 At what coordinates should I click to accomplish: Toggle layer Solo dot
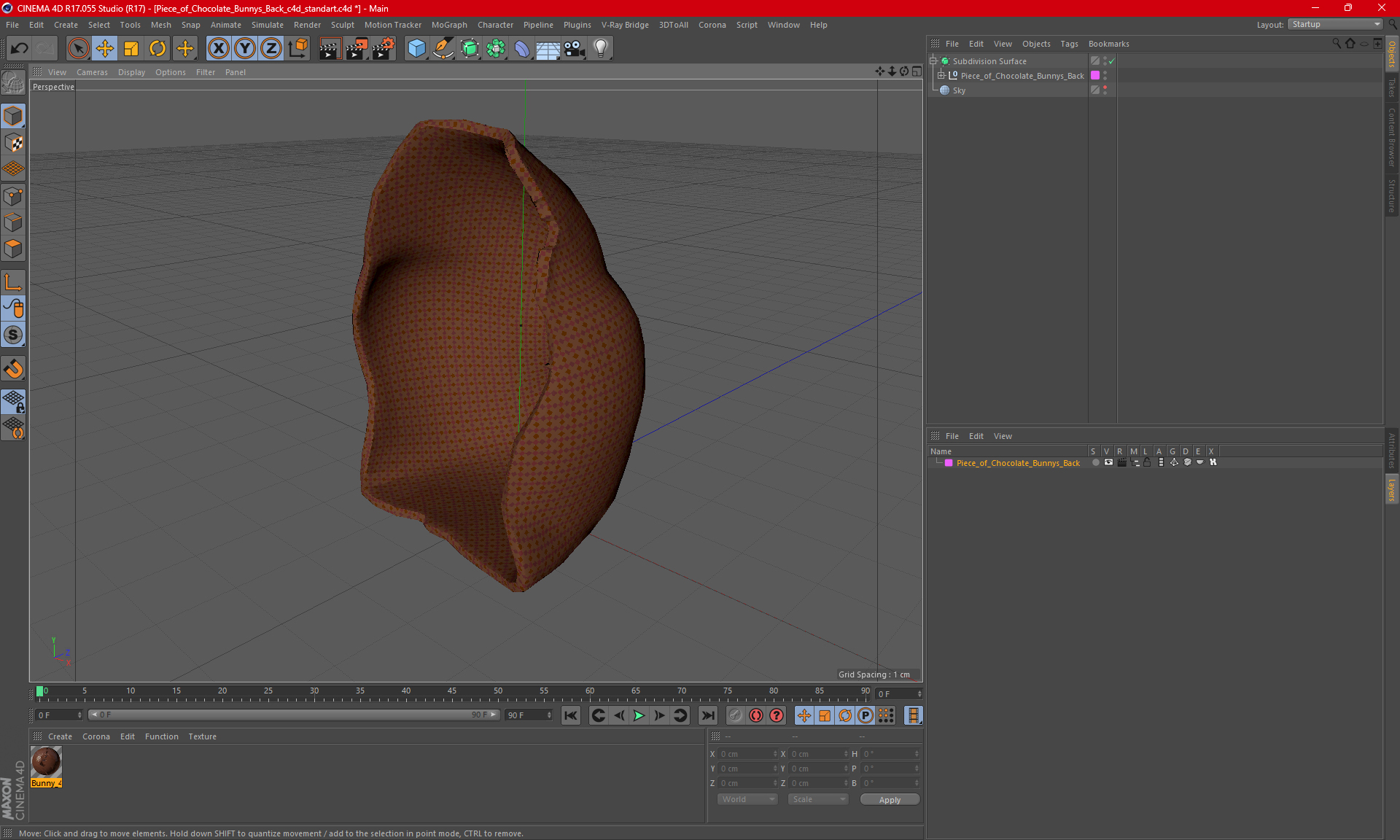[1095, 462]
